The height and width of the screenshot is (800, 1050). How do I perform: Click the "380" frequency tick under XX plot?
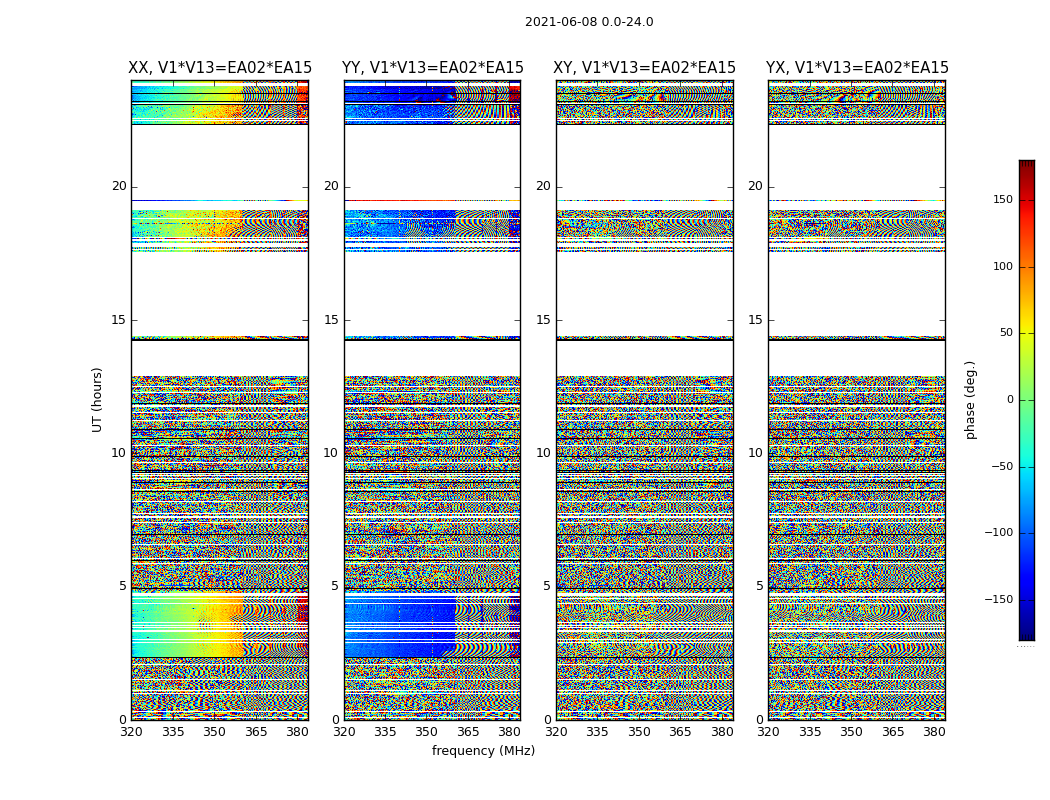(x=297, y=732)
